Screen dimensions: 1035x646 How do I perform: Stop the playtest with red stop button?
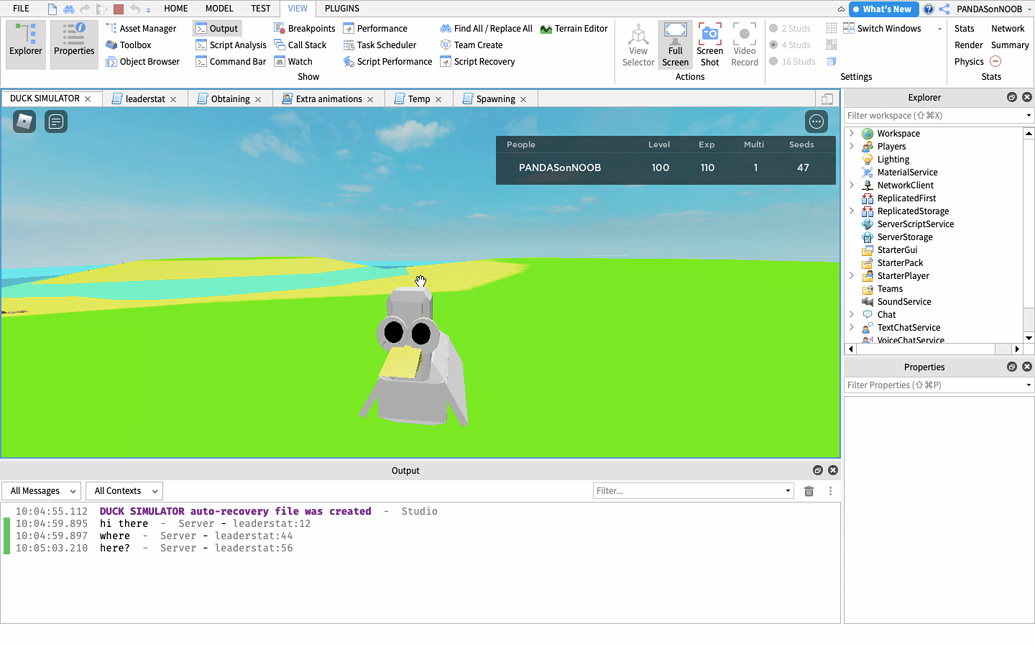(x=119, y=9)
